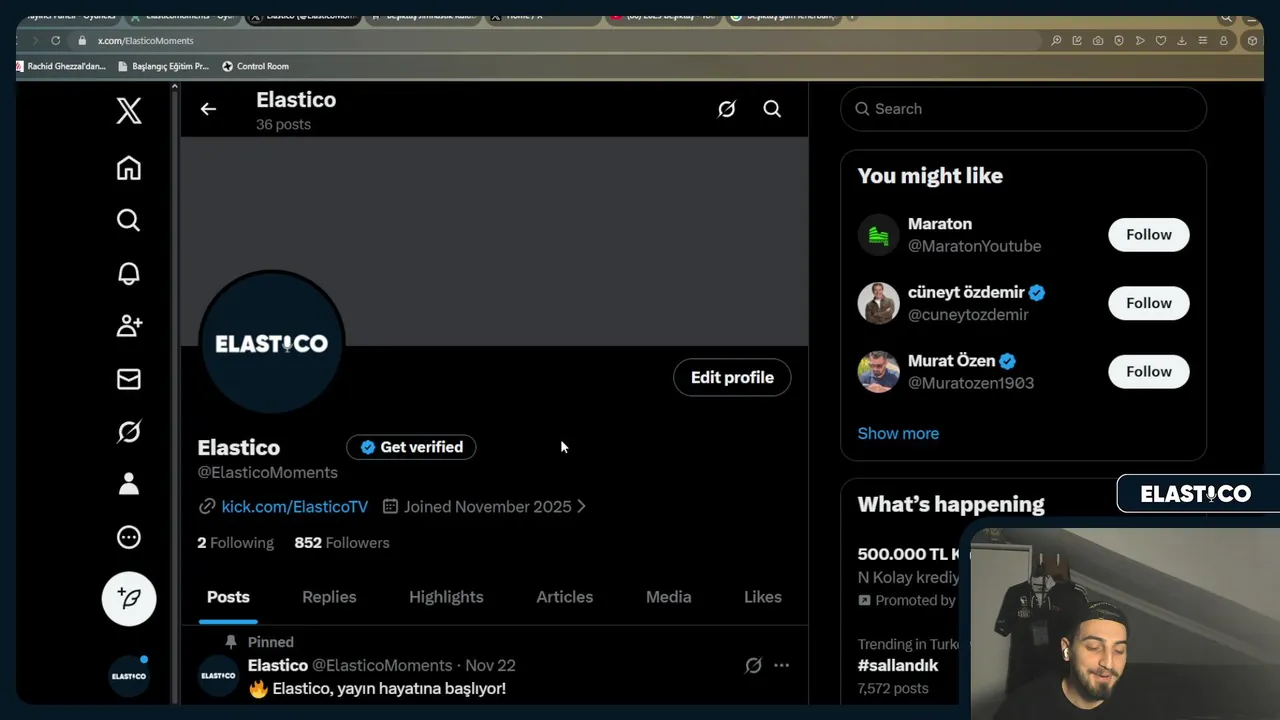Open Rachid Ghezzal bookmark

point(60,66)
